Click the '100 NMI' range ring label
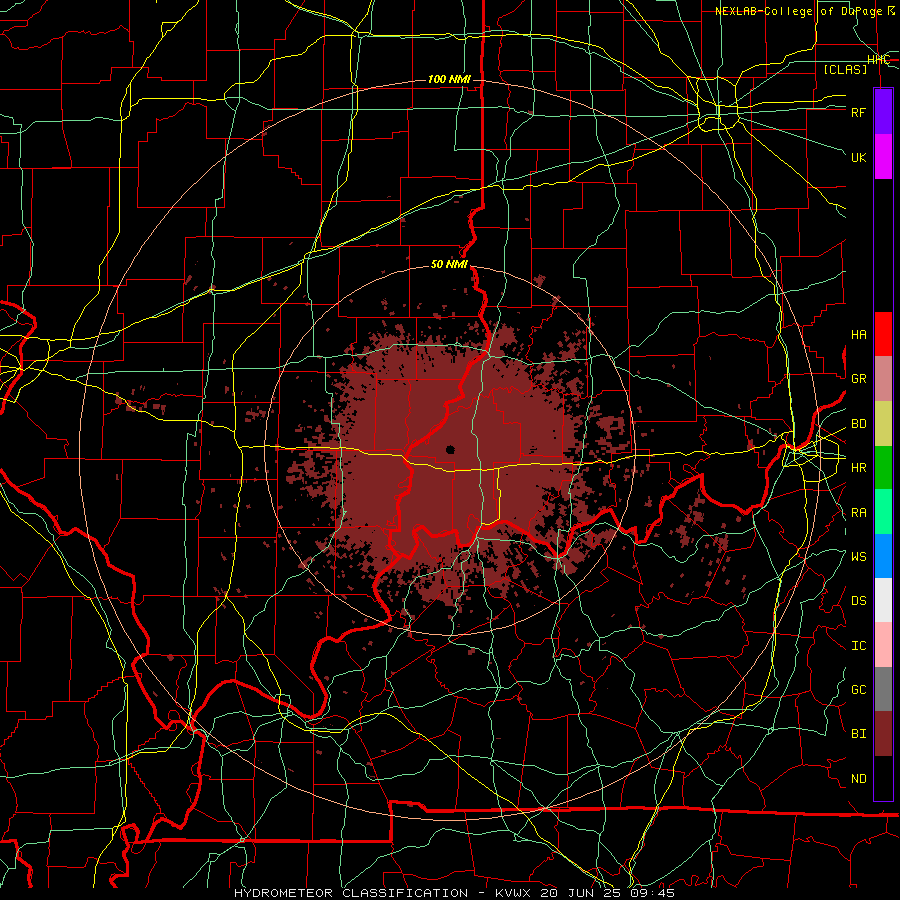 [449, 79]
